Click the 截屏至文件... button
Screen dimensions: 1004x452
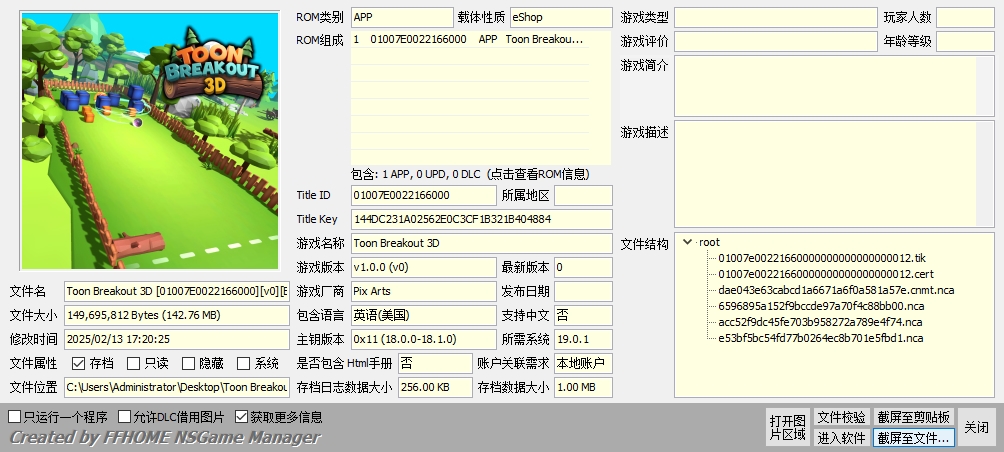[913, 437]
